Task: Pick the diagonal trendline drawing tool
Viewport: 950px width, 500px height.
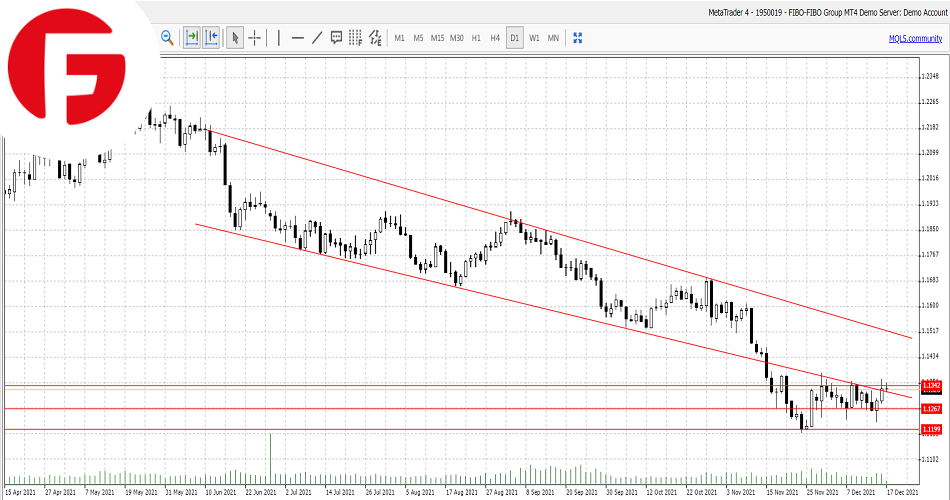Action: tap(317, 38)
